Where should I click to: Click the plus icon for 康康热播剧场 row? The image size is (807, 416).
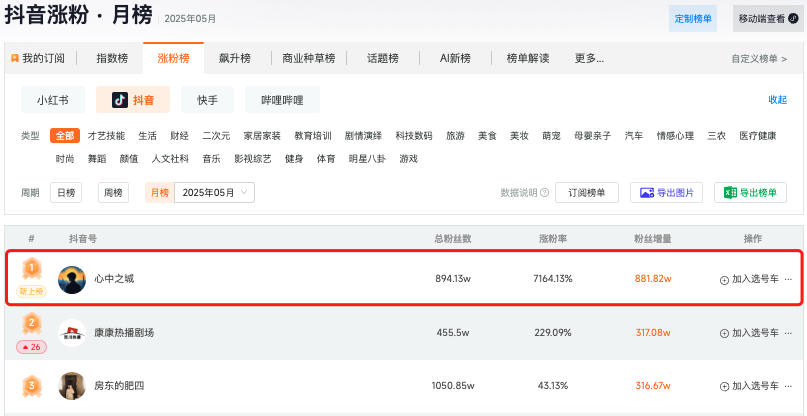point(724,334)
